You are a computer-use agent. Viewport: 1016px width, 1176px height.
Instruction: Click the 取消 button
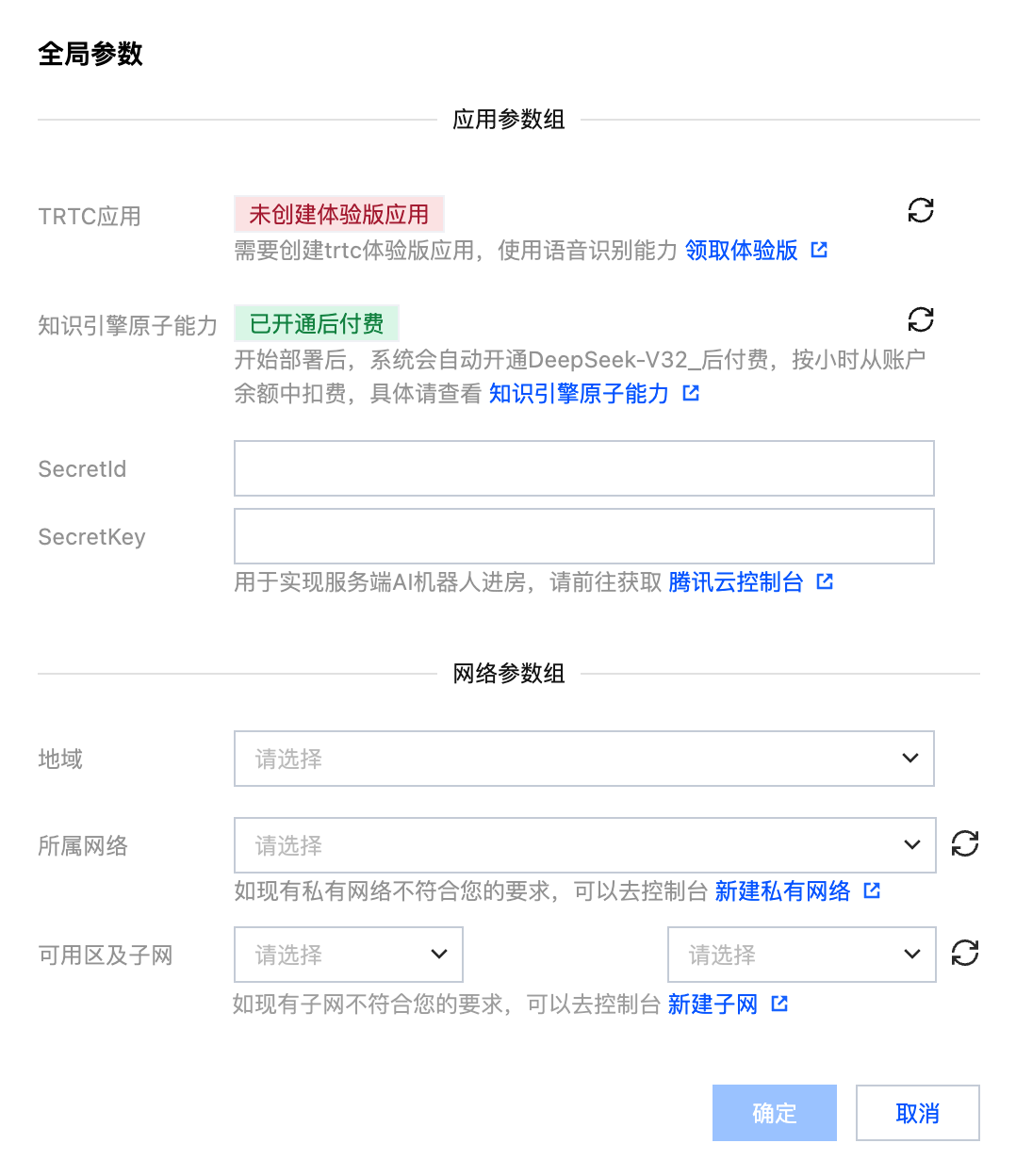click(917, 1113)
